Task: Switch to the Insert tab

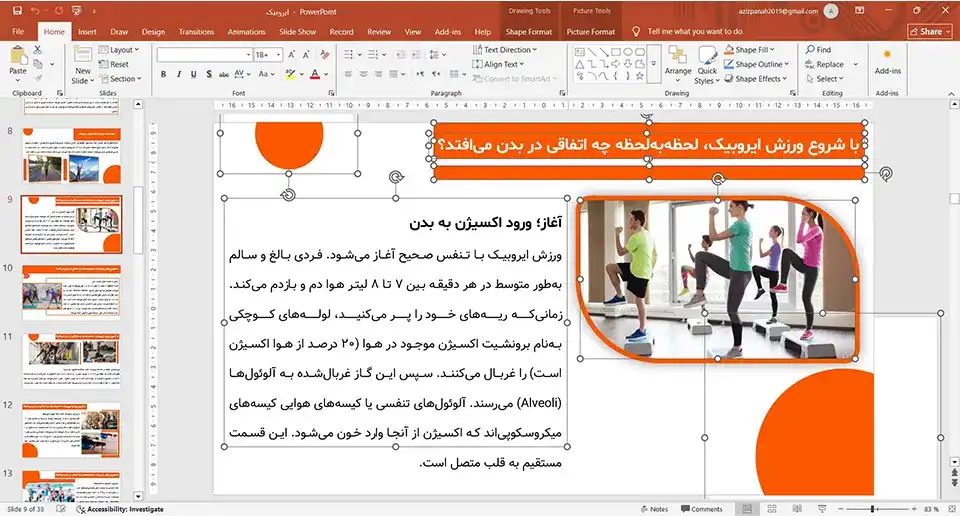Action: point(87,32)
